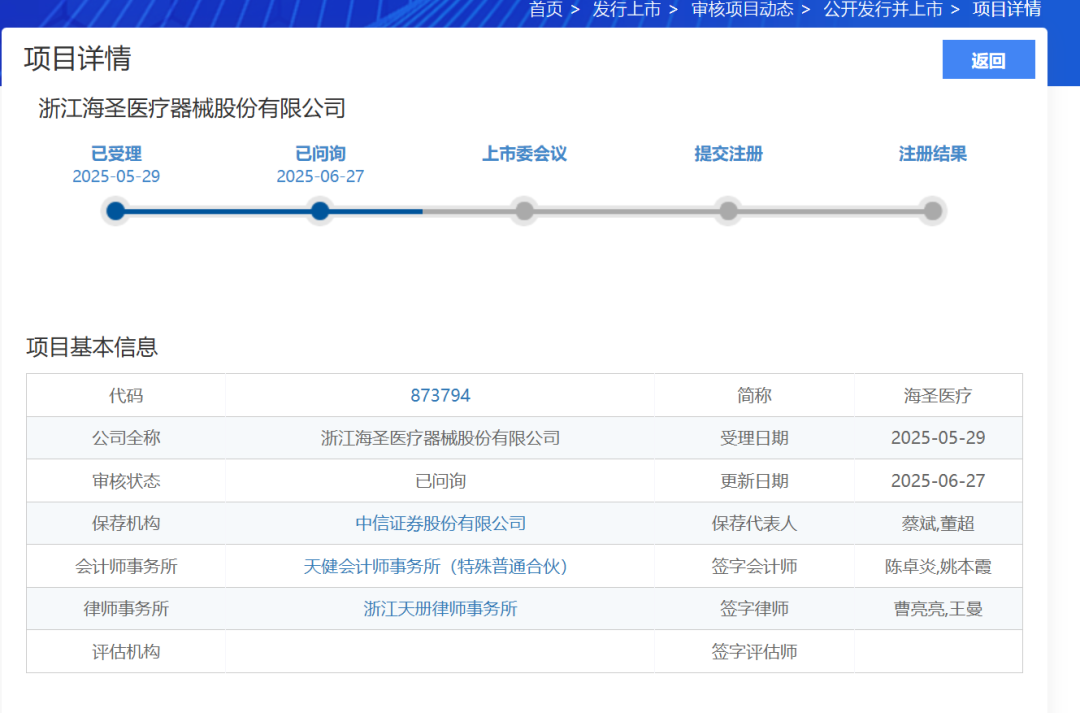This screenshot has height=713, width=1080.
Task: Open 审核项目动态 breadcrumb
Action: [x=742, y=10]
